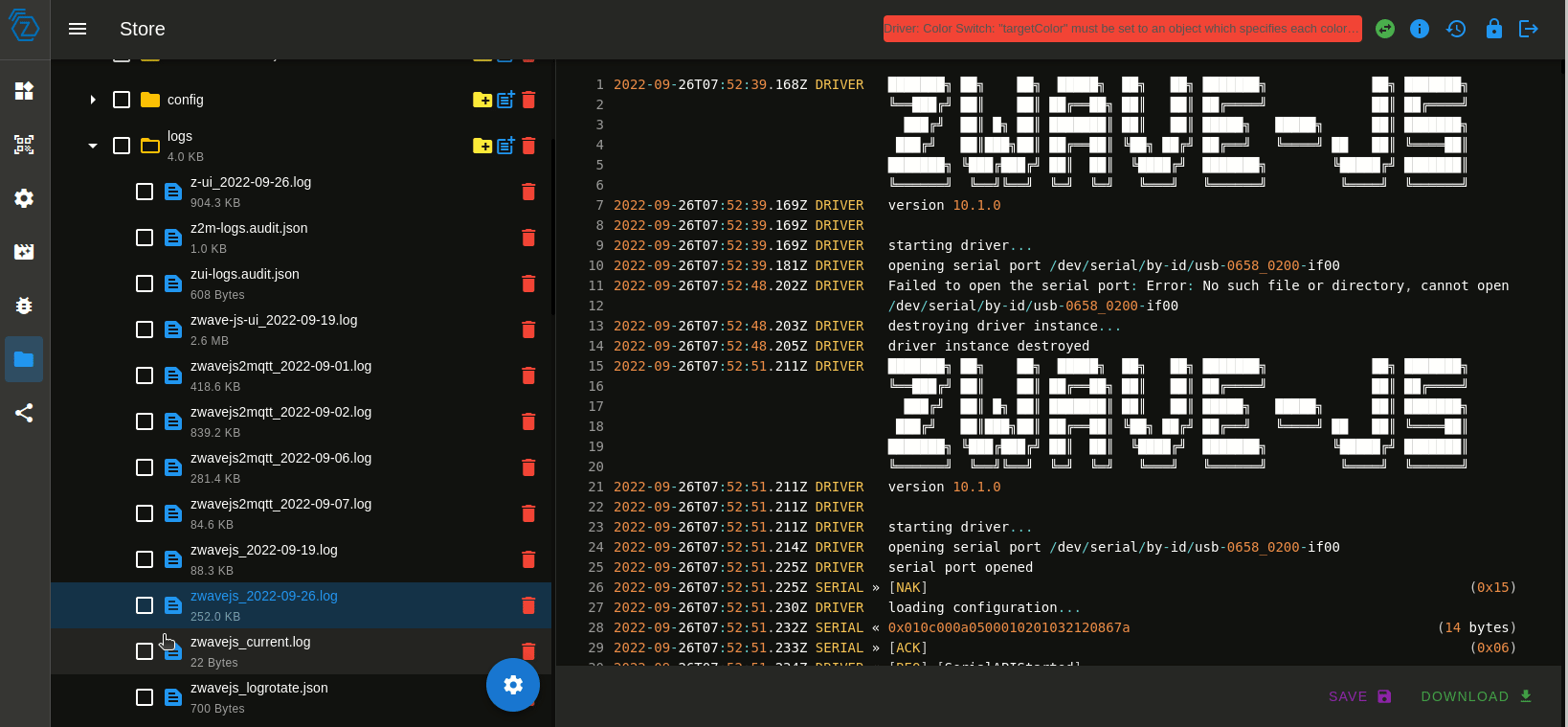Delete zwavejs2mqtt_2022-09-02.log file

click(x=528, y=421)
